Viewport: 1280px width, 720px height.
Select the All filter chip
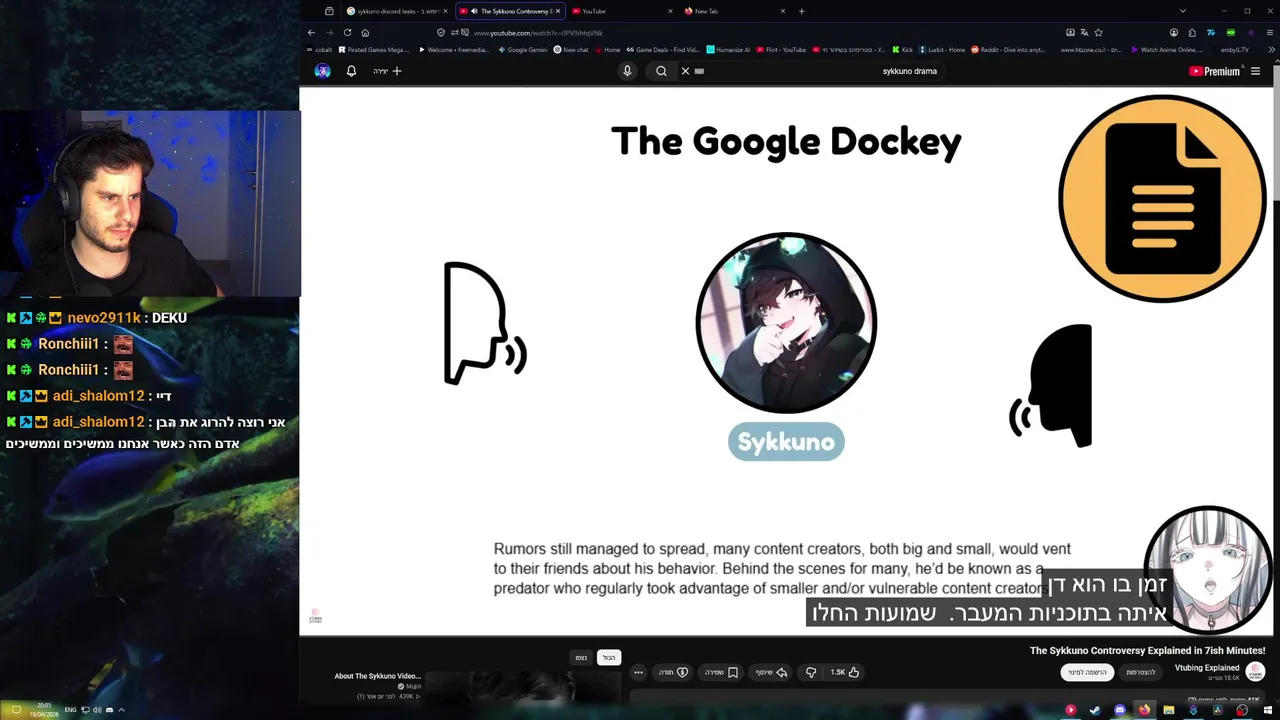[x=609, y=657]
